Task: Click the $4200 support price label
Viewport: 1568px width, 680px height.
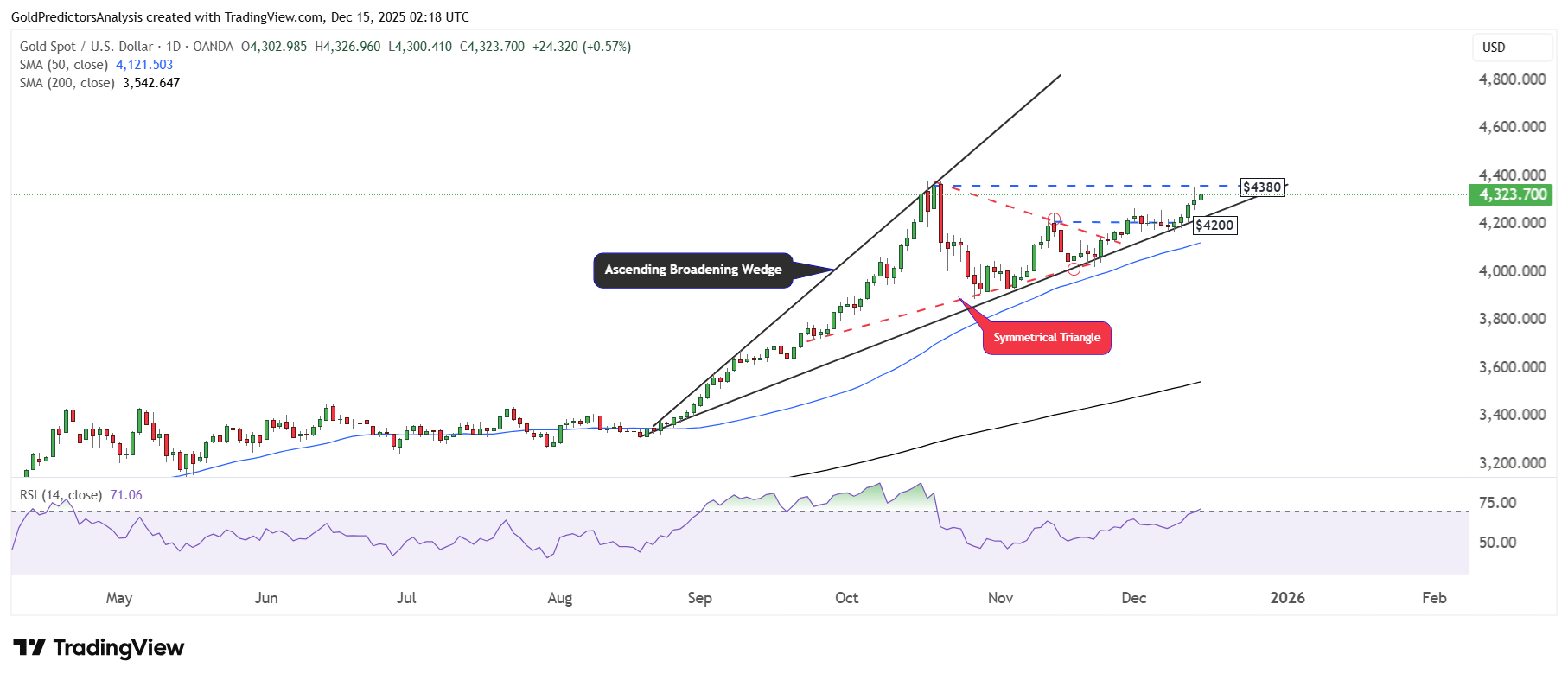Action: 1214,226
